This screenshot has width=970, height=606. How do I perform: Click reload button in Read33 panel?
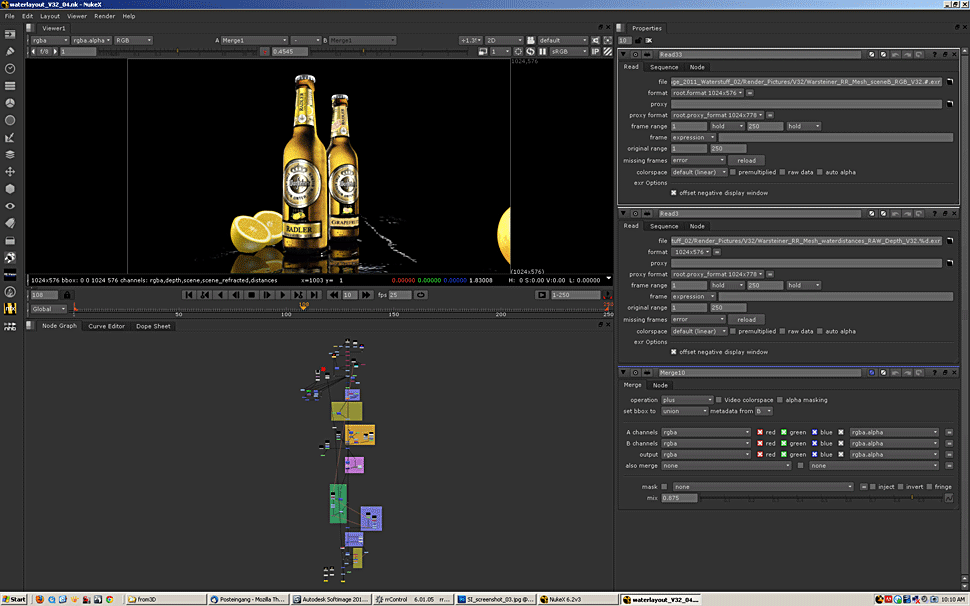click(x=746, y=160)
